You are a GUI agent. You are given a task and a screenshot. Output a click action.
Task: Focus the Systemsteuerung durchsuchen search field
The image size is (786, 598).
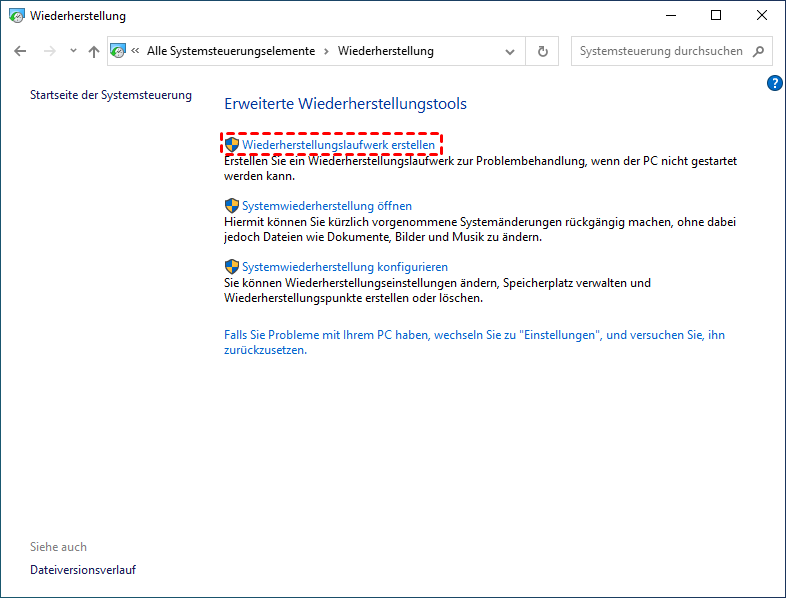pos(660,51)
